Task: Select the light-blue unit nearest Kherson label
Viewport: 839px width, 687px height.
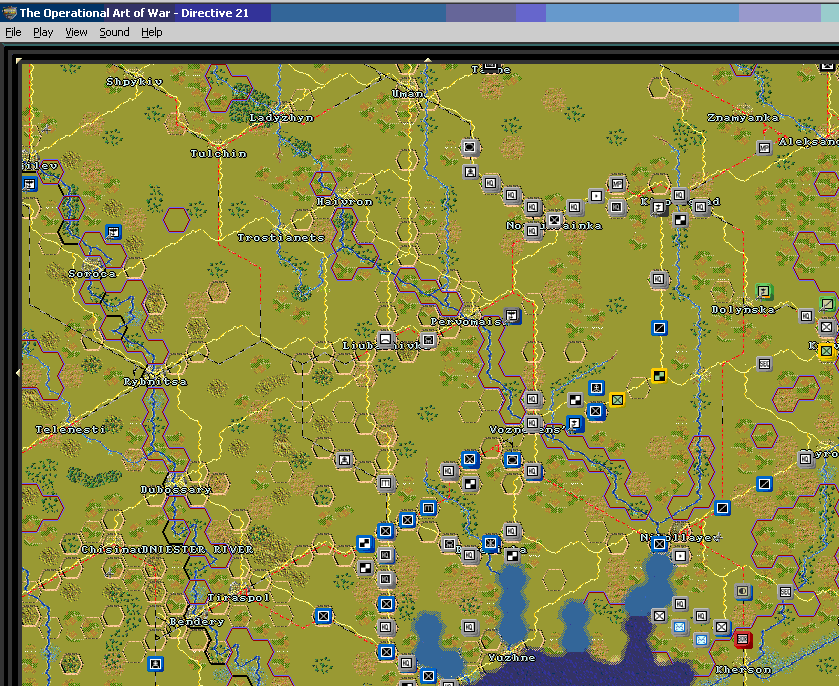Action: tap(701, 639)
